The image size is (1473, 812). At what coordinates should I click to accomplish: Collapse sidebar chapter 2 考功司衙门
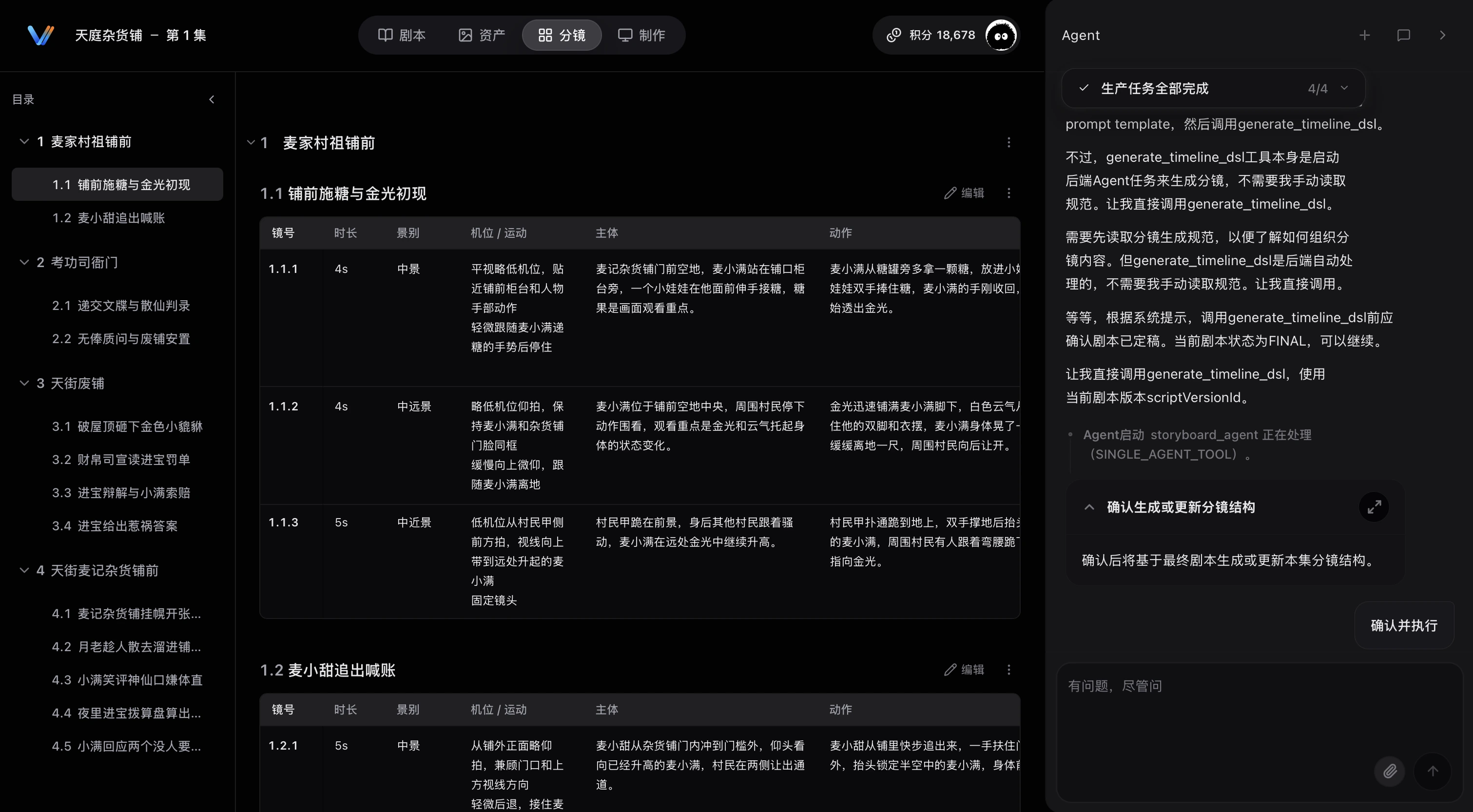24,262
